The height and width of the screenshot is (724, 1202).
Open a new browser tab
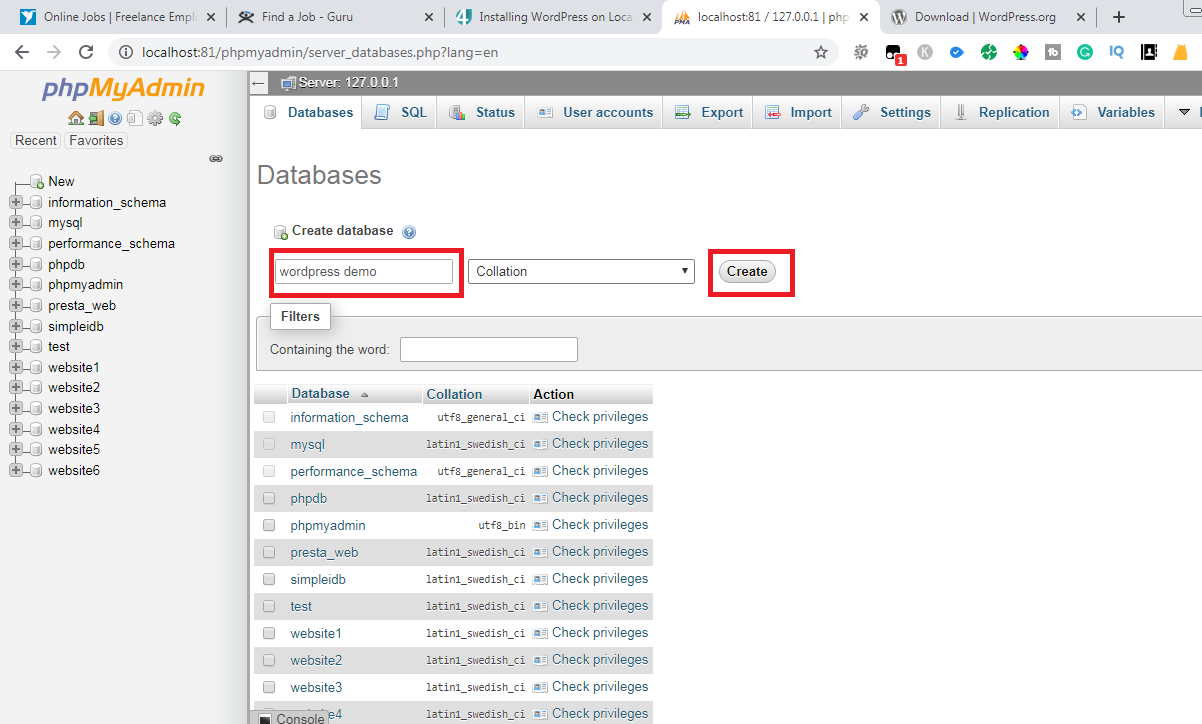[x=1119, y=17]
